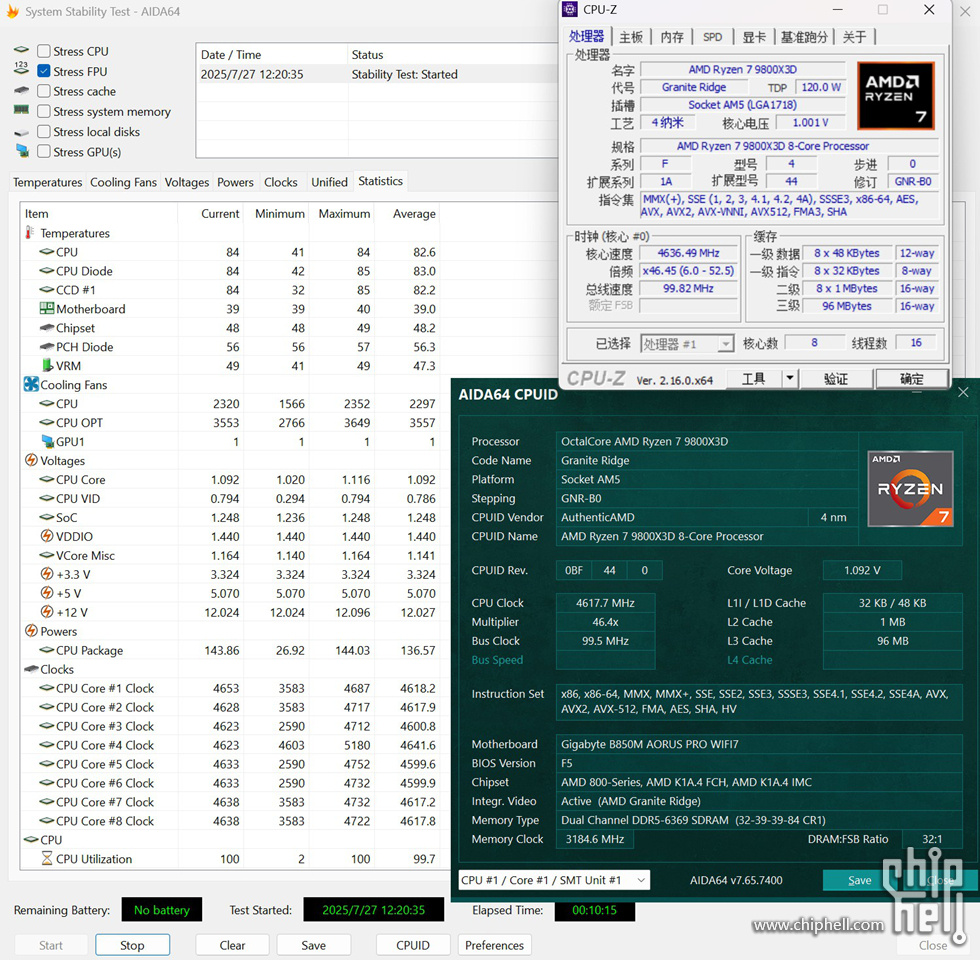Click CPU-Z validate button 验证
The image size is (980, 960).
click(x=836, y=379)
